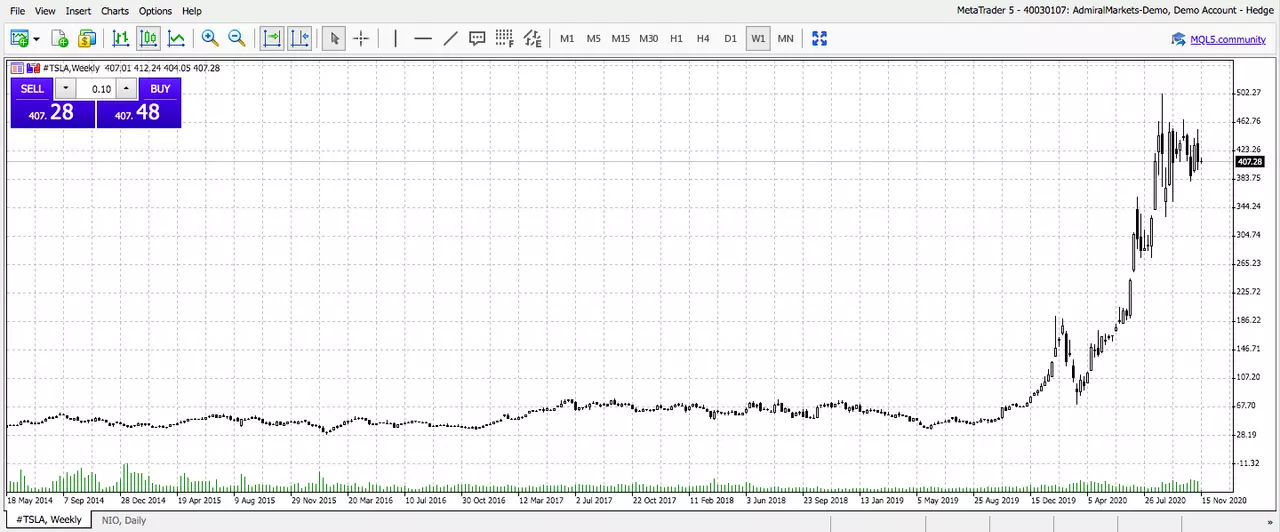This screenshot has height=532, width=1280.
Task: Open the MQL5.community link
Action: coord(1228,39)
